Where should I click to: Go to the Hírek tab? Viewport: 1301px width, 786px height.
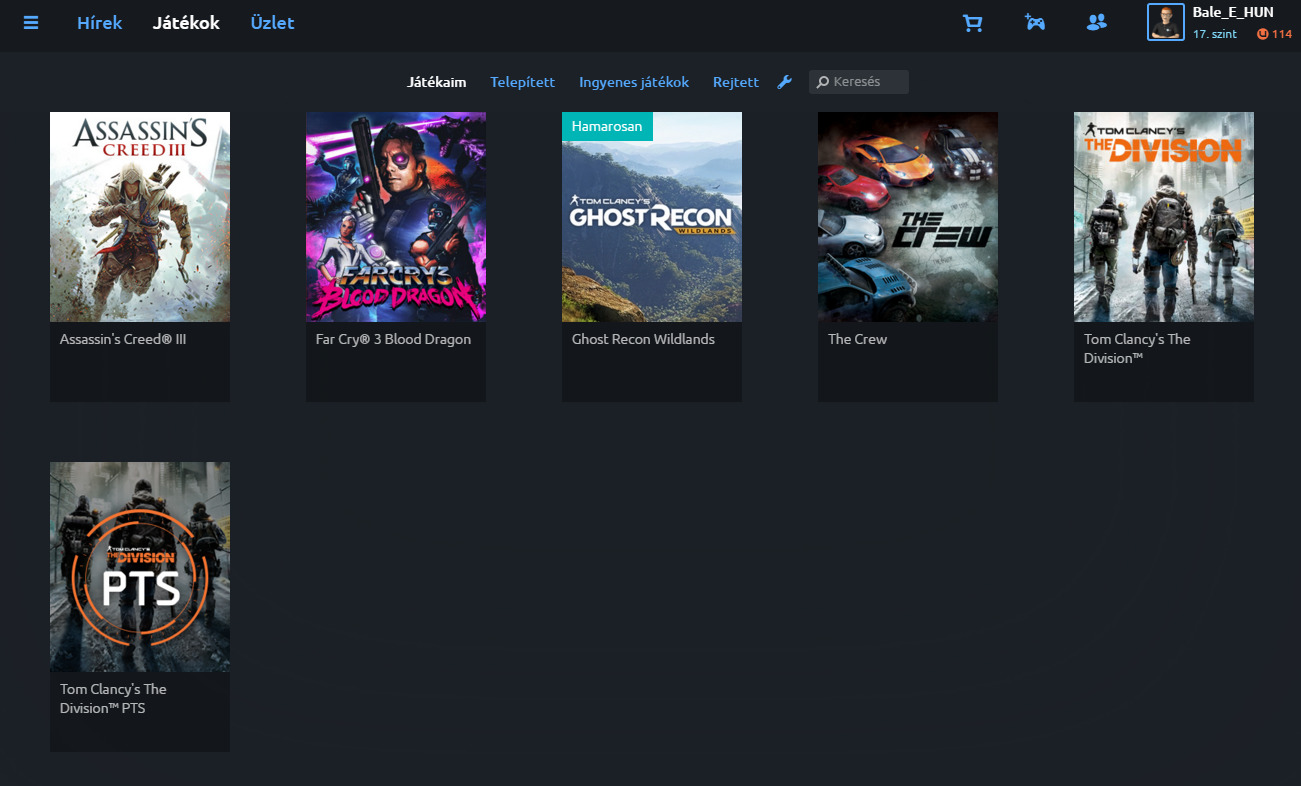tap(99, 22)
